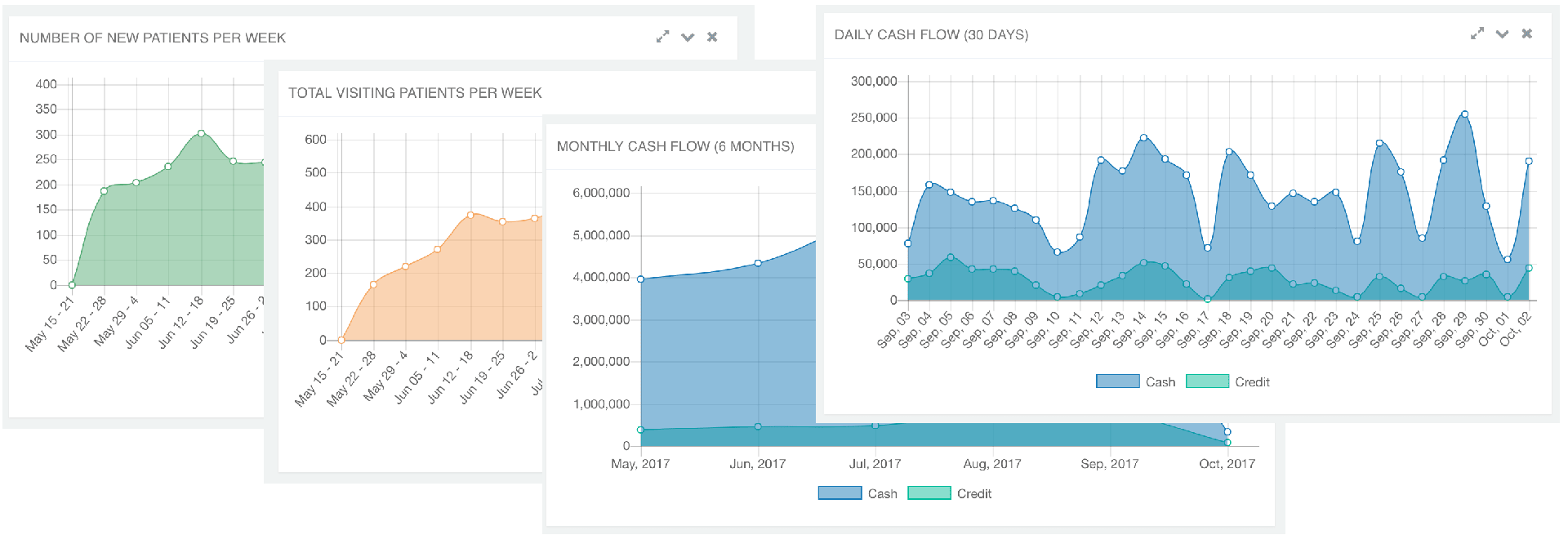
Task: Click '400' axis value on new patients chart
Action: pyautogui.click(x=46, y=84)
